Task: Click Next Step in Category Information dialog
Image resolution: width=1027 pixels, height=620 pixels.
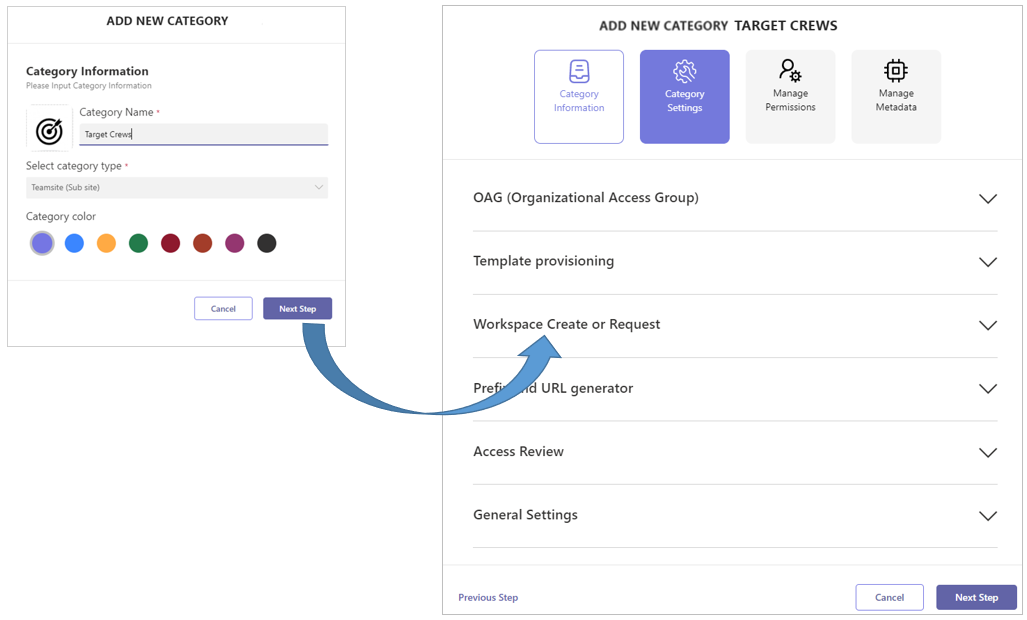Action: pos(297,308)
